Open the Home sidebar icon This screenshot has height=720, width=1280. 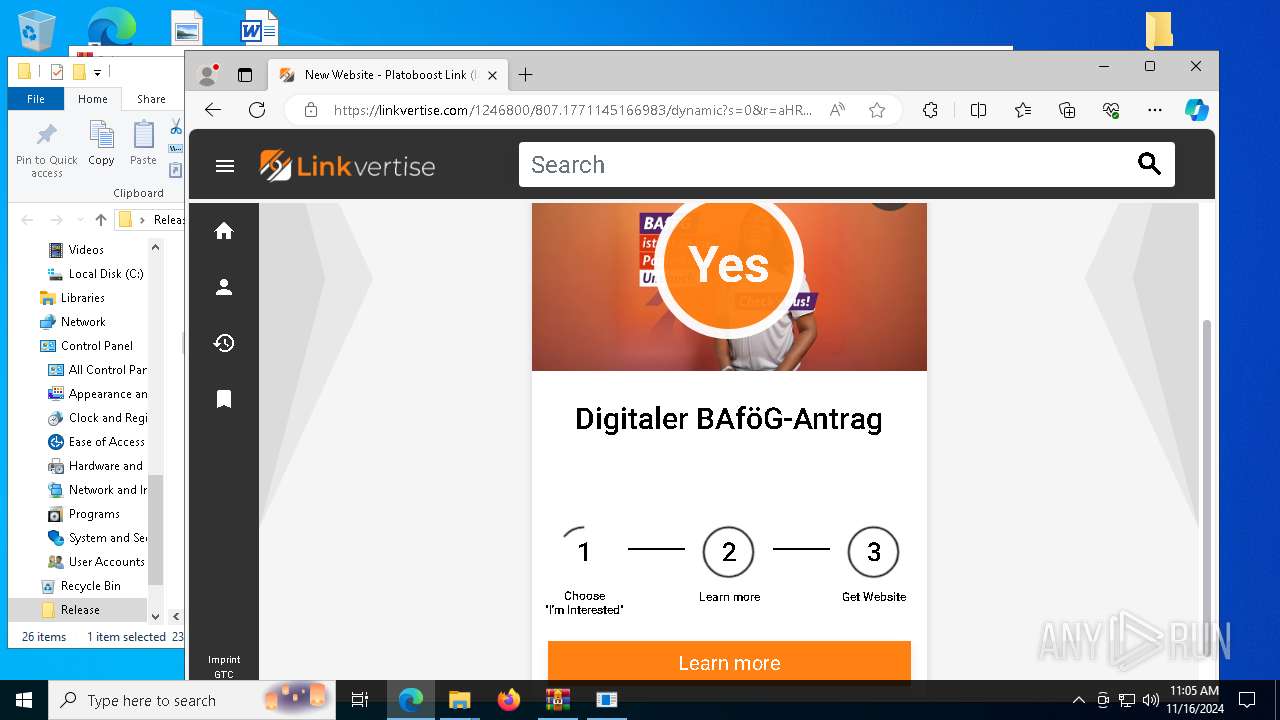(x=224, y=231)
